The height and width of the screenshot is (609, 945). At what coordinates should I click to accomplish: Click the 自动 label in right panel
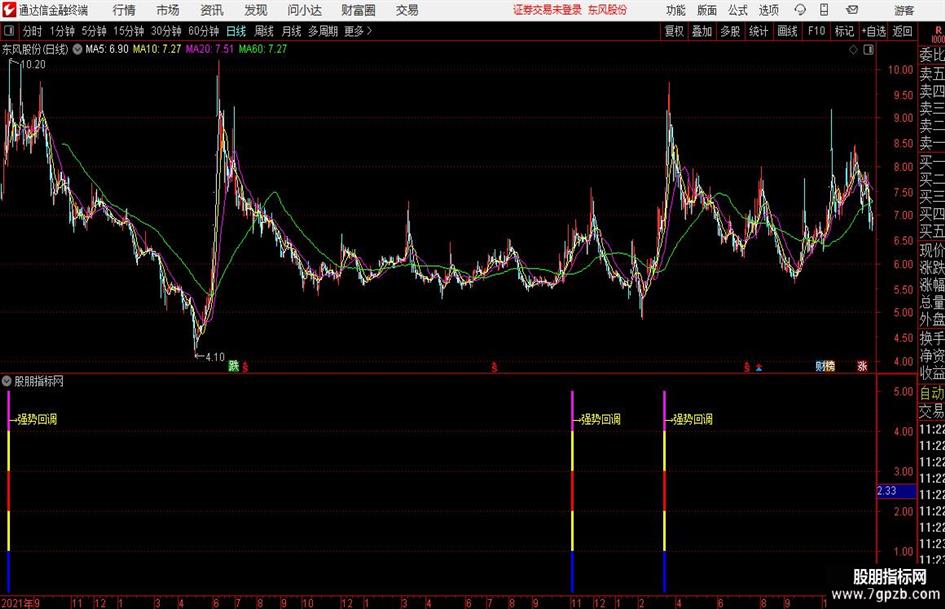932,393
